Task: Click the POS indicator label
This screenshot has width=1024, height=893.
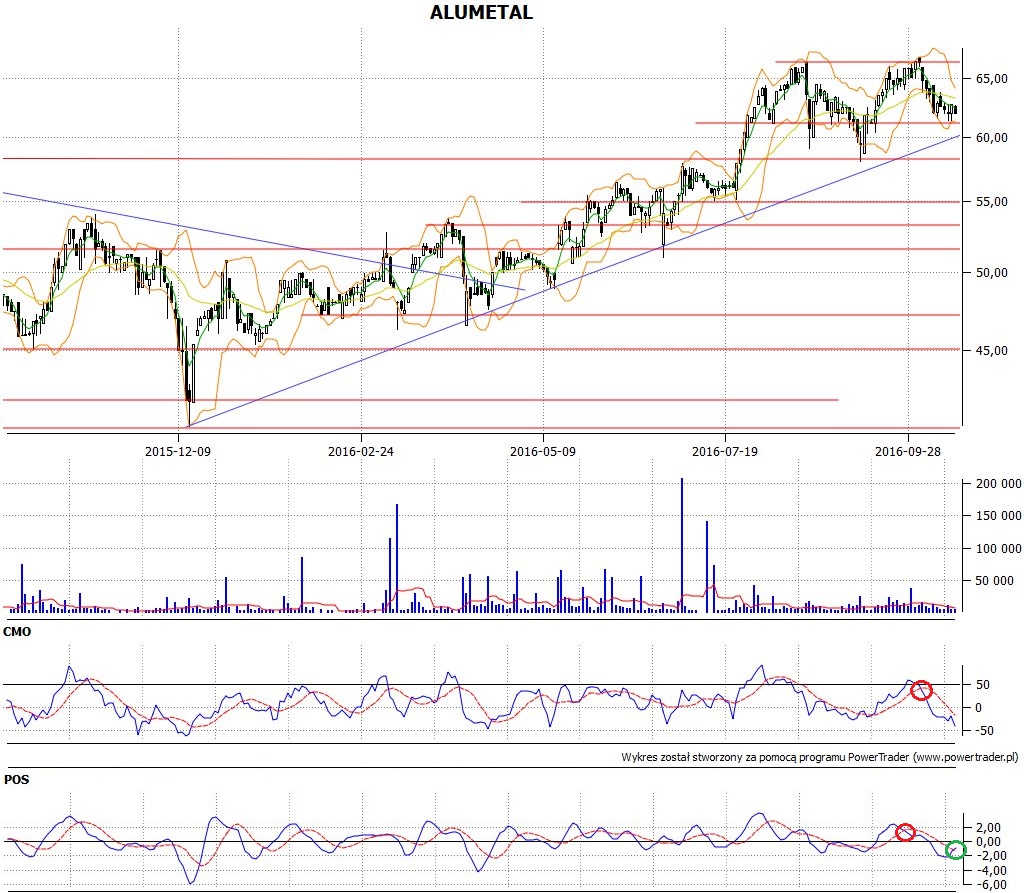Action: click(x=16, y=780)
